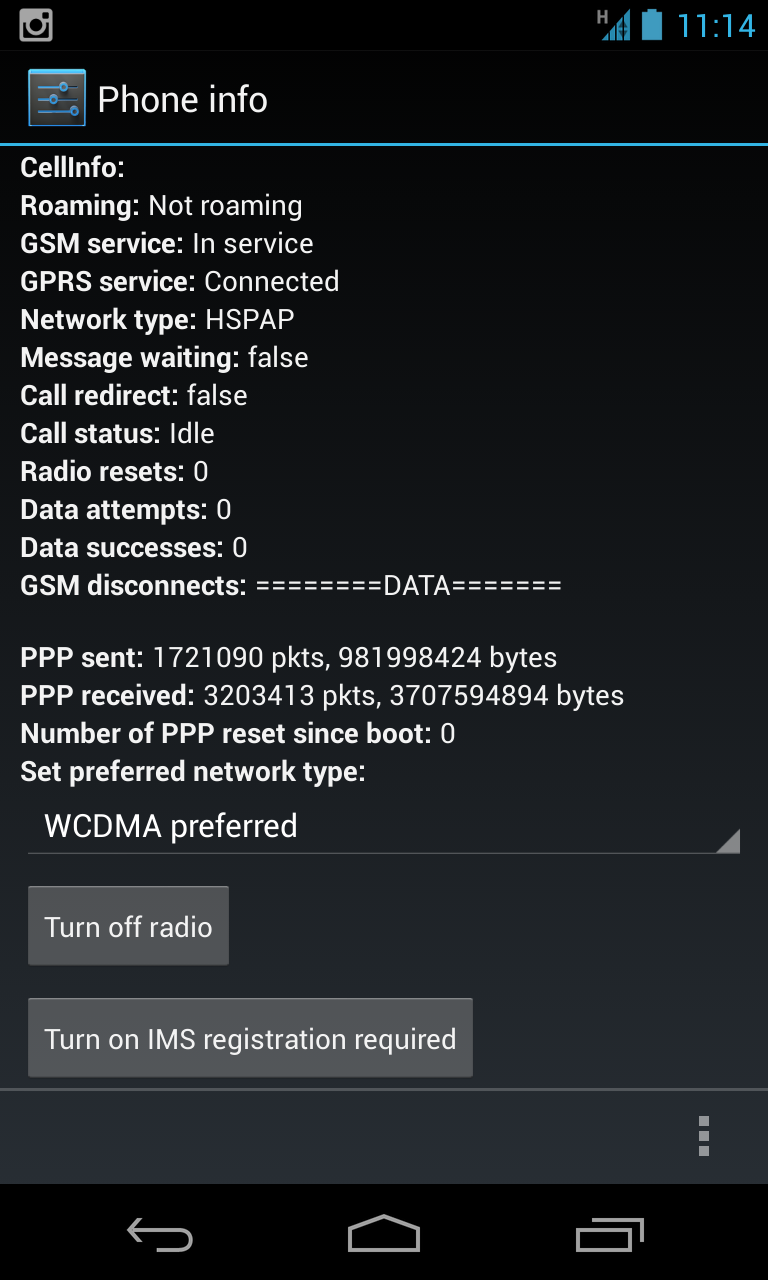Image resolution: width=768 pixels, height=1280 pixels.
Task: Click the Turn off radio button
Action: (128, 926)
